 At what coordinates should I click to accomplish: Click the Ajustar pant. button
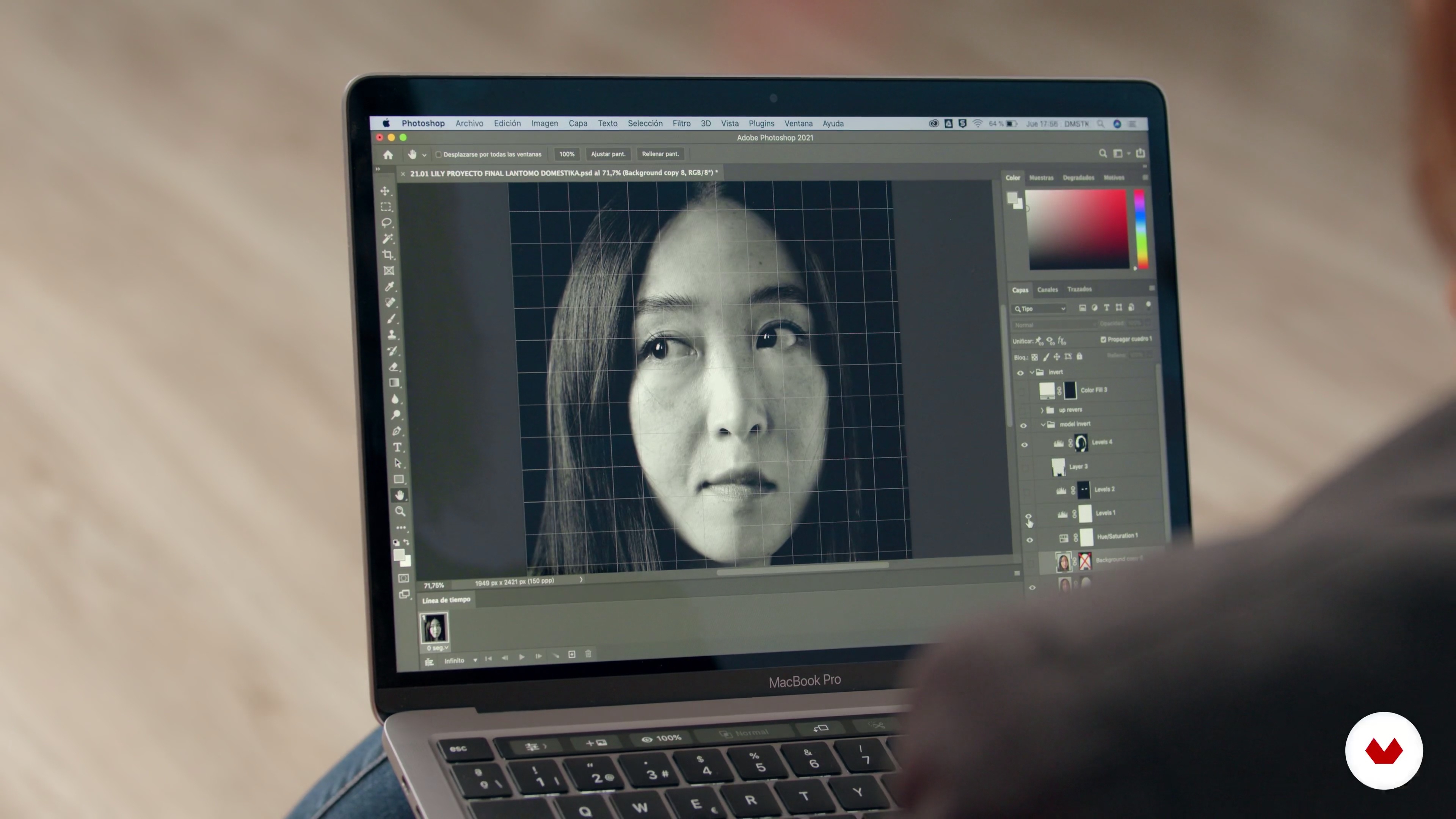pos(608,154)
